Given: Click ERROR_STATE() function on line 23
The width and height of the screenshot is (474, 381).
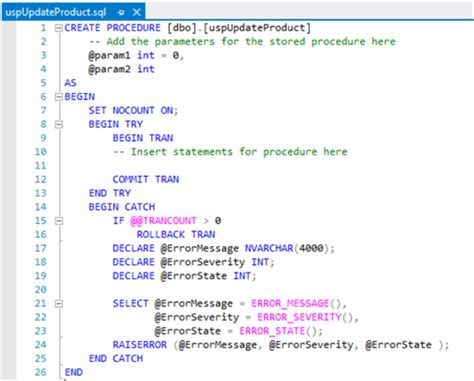Looking at the screenshot, I should pyautogui.click(x=278, y=331).
